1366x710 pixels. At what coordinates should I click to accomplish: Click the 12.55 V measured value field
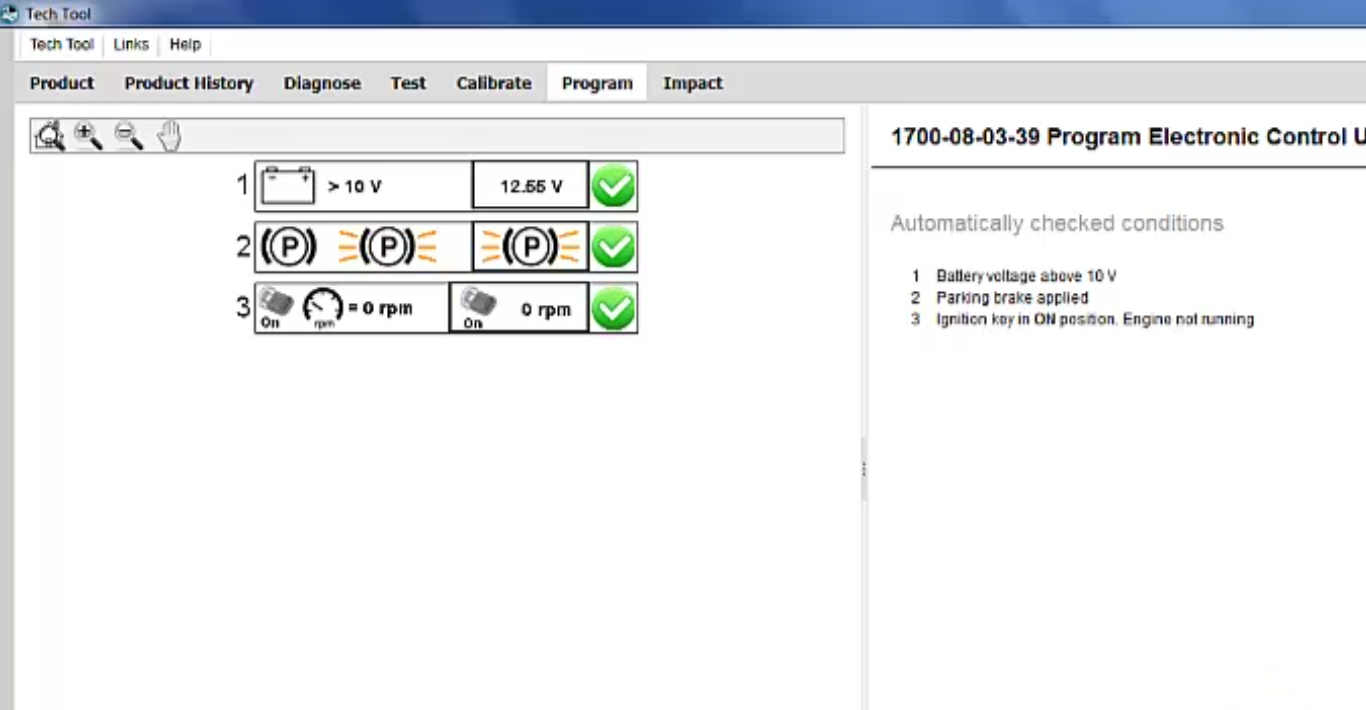[530, 185]
